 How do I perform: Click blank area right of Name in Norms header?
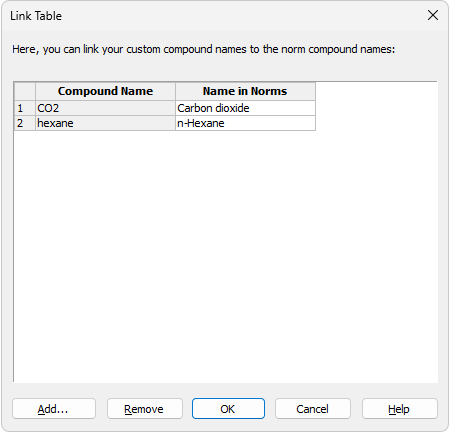point(376,91)
